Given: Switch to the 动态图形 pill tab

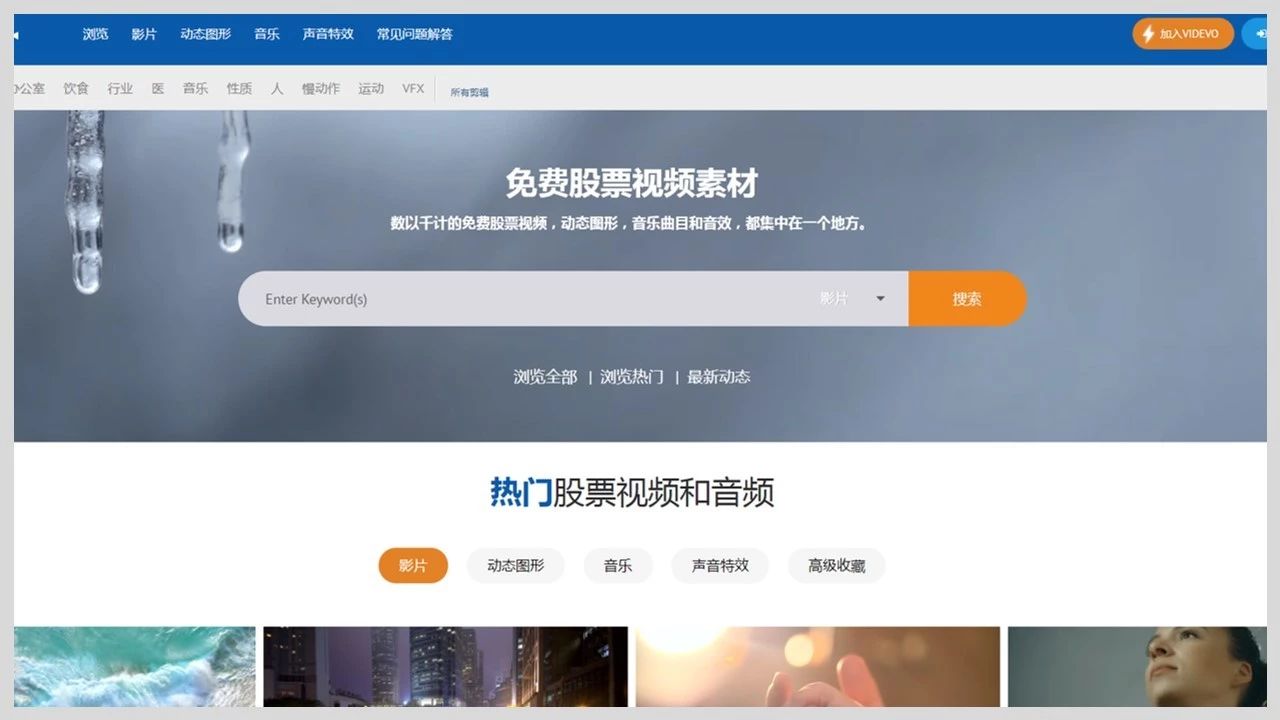Looking at the screenshot, I should (515, 565).
